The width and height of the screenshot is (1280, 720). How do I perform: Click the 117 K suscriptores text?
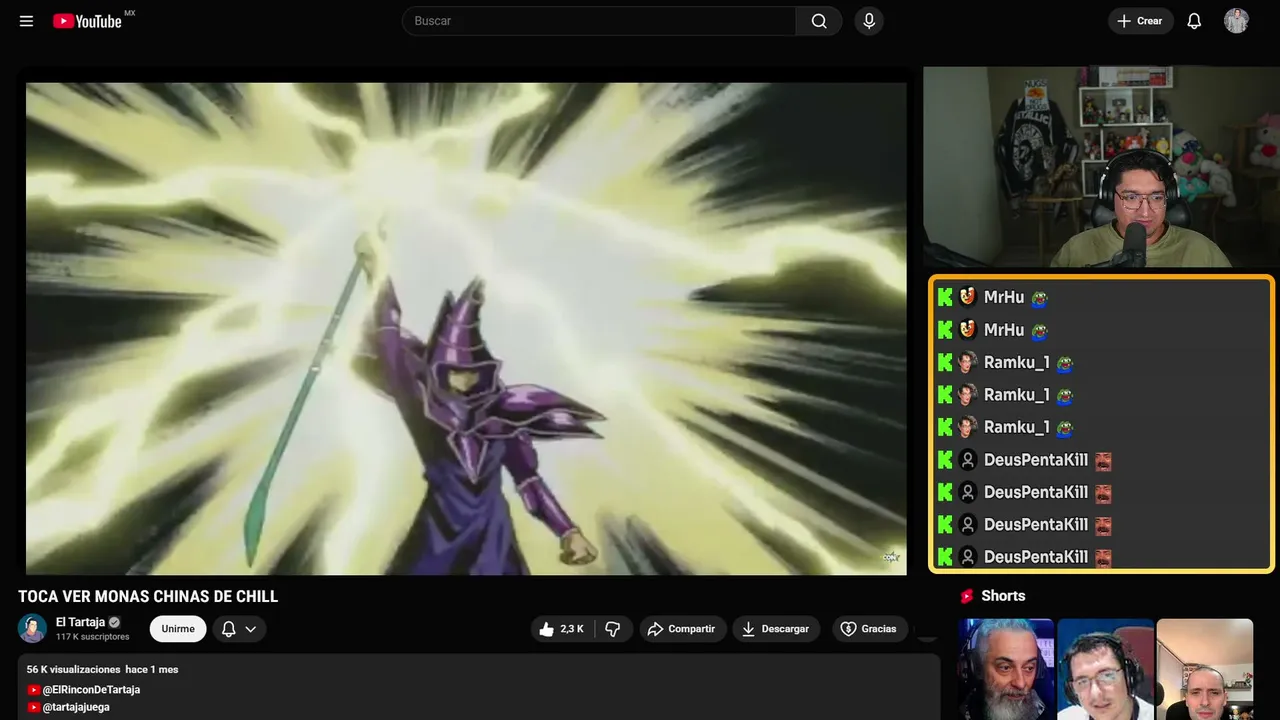93,637
